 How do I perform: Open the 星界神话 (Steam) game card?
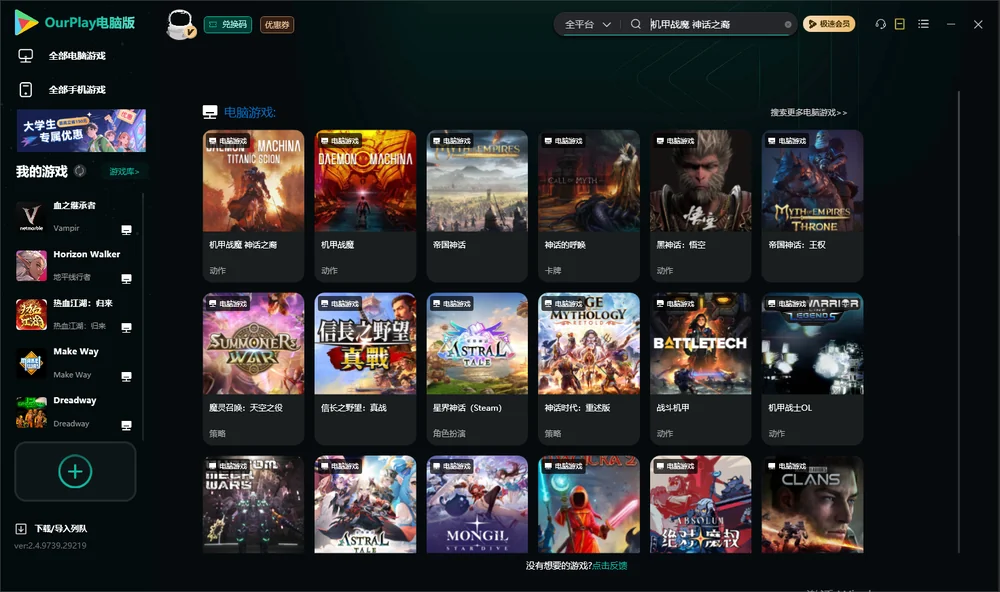[x=477, y=369]
